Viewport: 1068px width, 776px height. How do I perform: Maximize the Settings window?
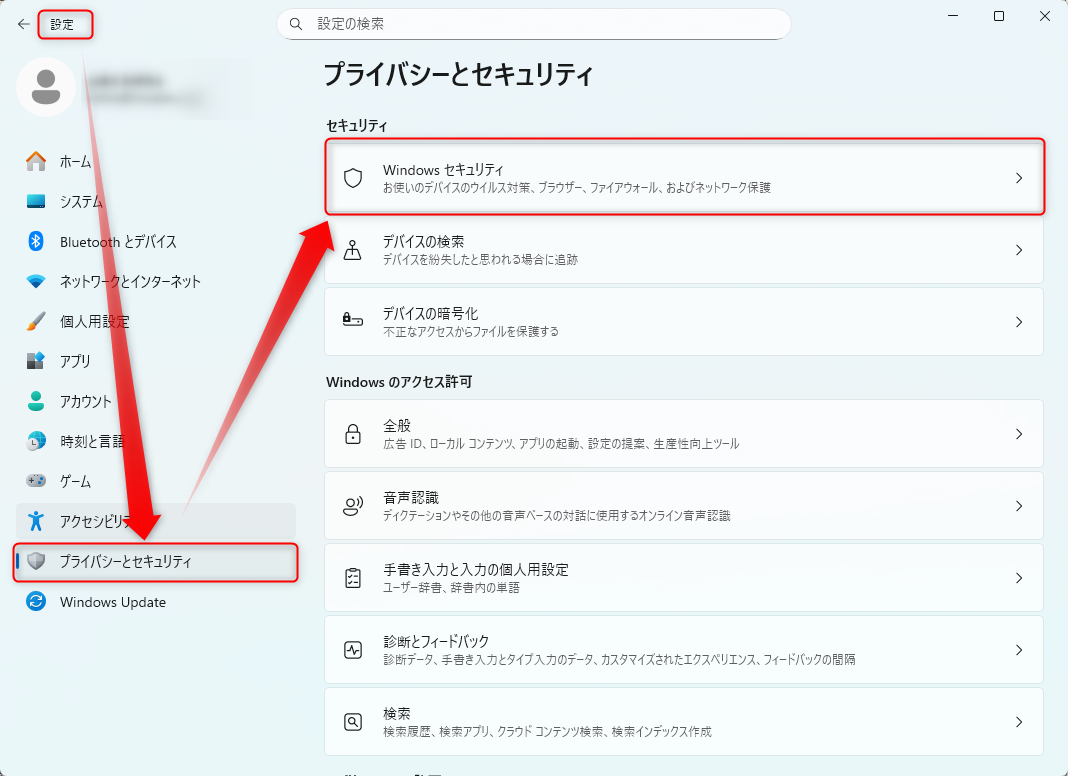pyautogui.click(x=999, y=16)
